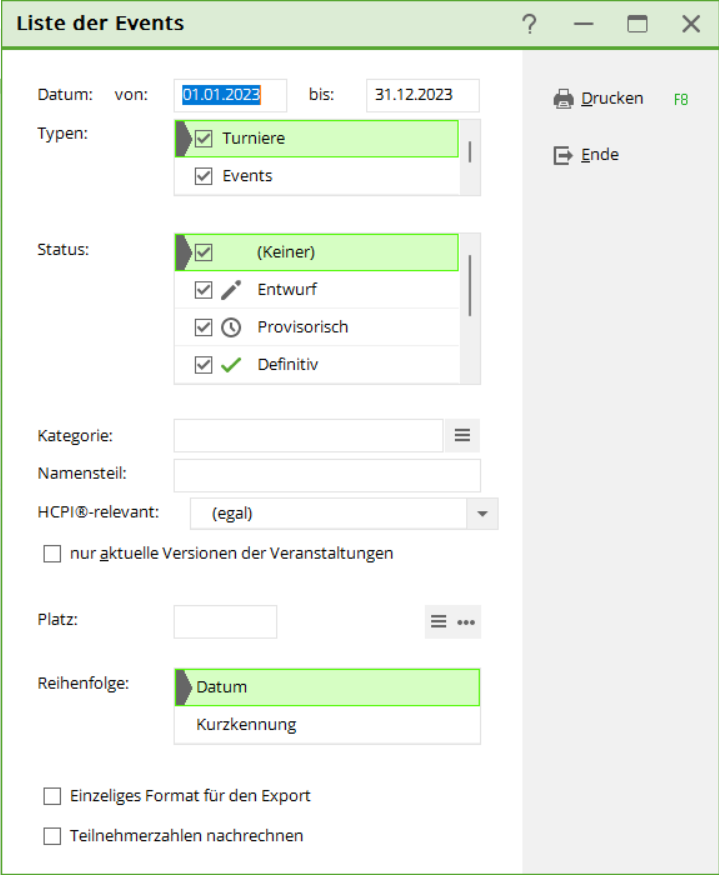Click the HCPI-relevant (egal) combo box

tap(328, 514)
